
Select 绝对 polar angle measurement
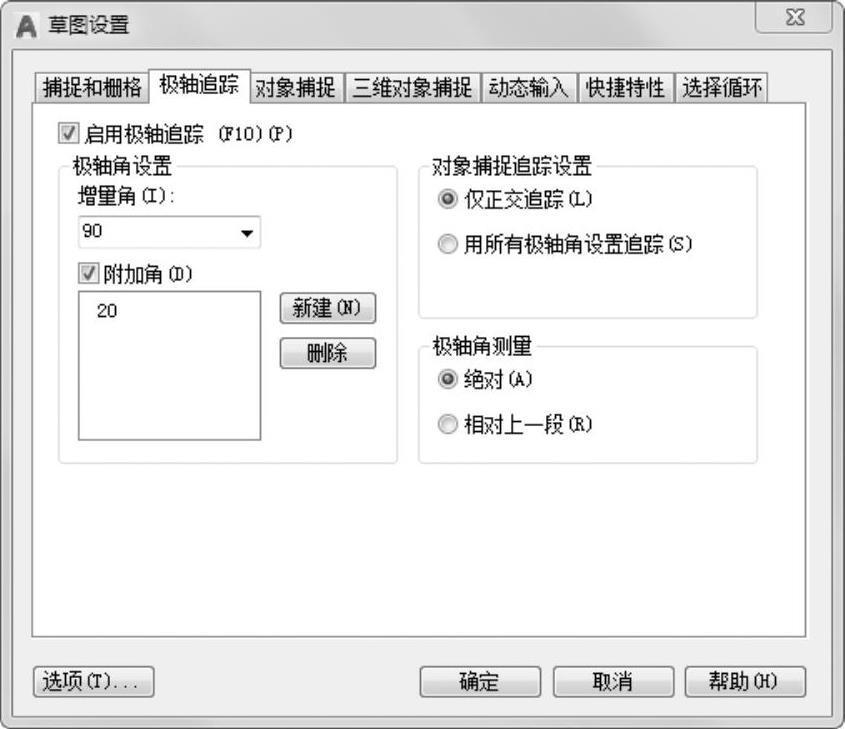click(x=448, y=379)
